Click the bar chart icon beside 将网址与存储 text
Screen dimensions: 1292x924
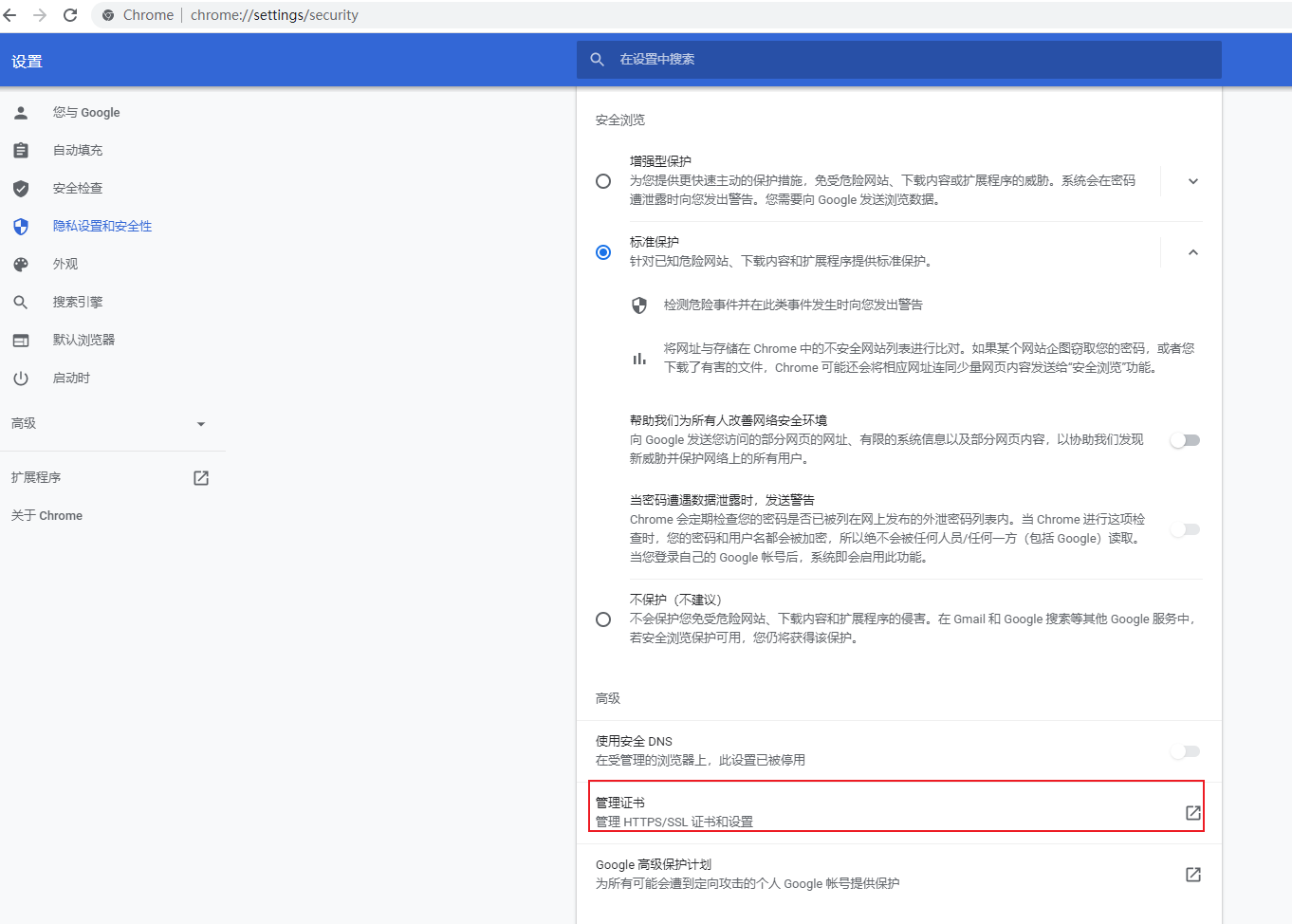[x=639, y=359]
